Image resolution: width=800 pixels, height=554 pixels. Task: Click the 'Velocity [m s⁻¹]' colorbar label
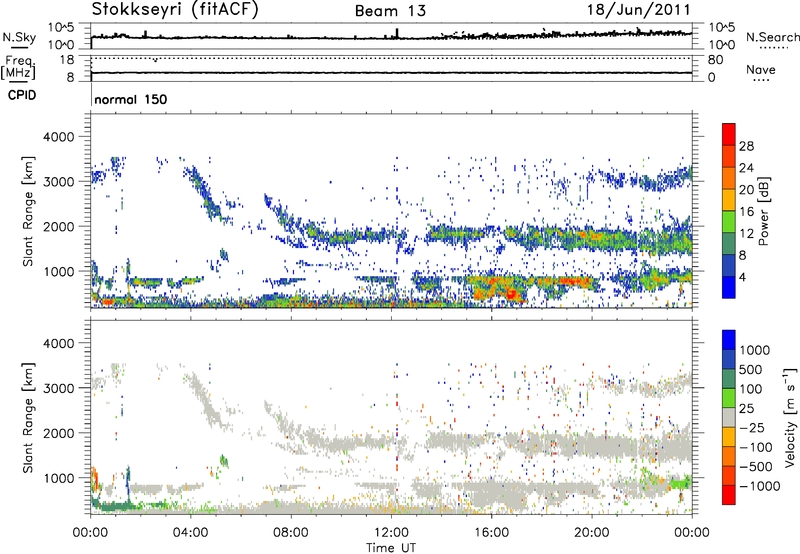pyautogui.click(x=790, y=416)
